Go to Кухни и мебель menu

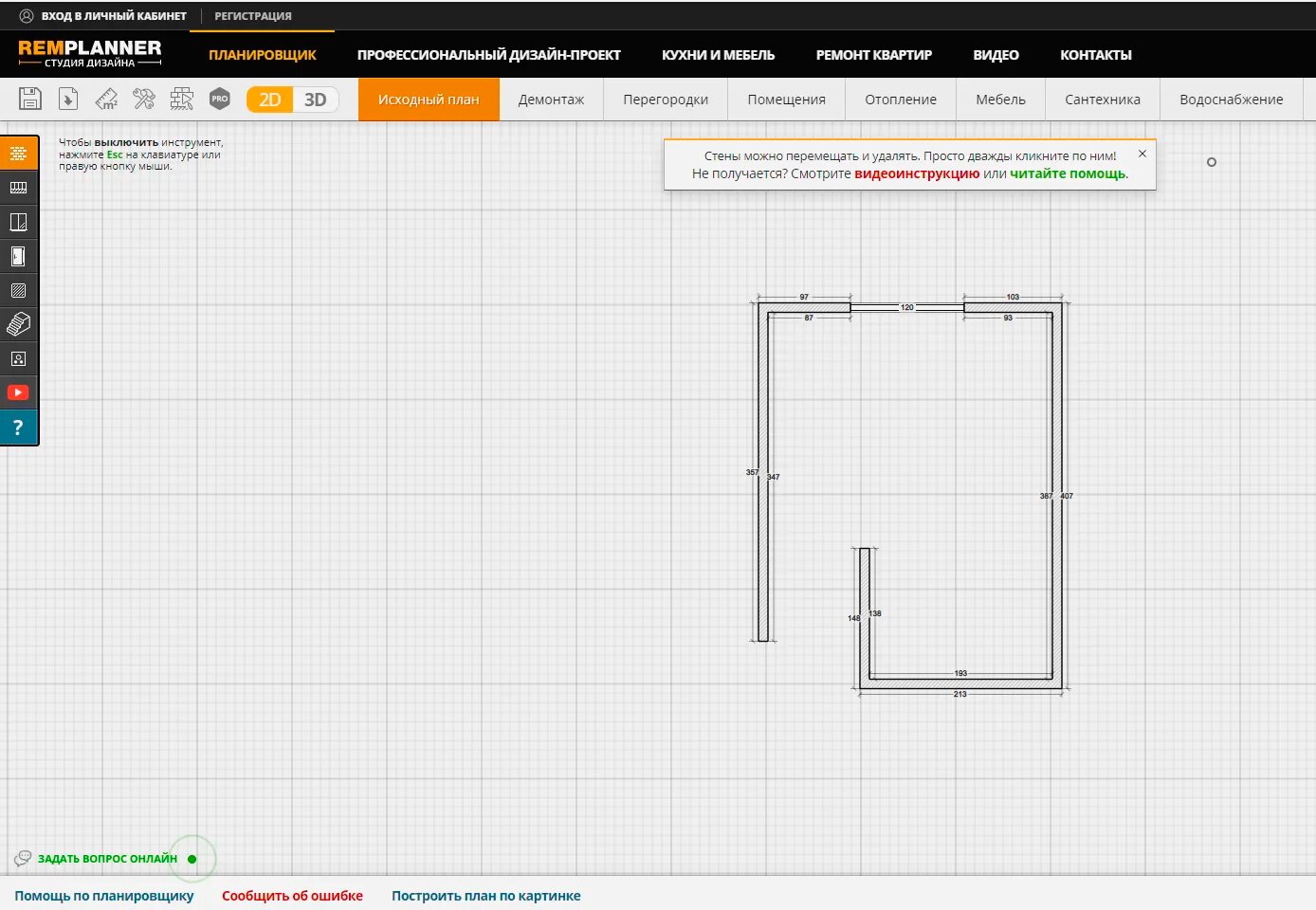[x=719, y=55]
